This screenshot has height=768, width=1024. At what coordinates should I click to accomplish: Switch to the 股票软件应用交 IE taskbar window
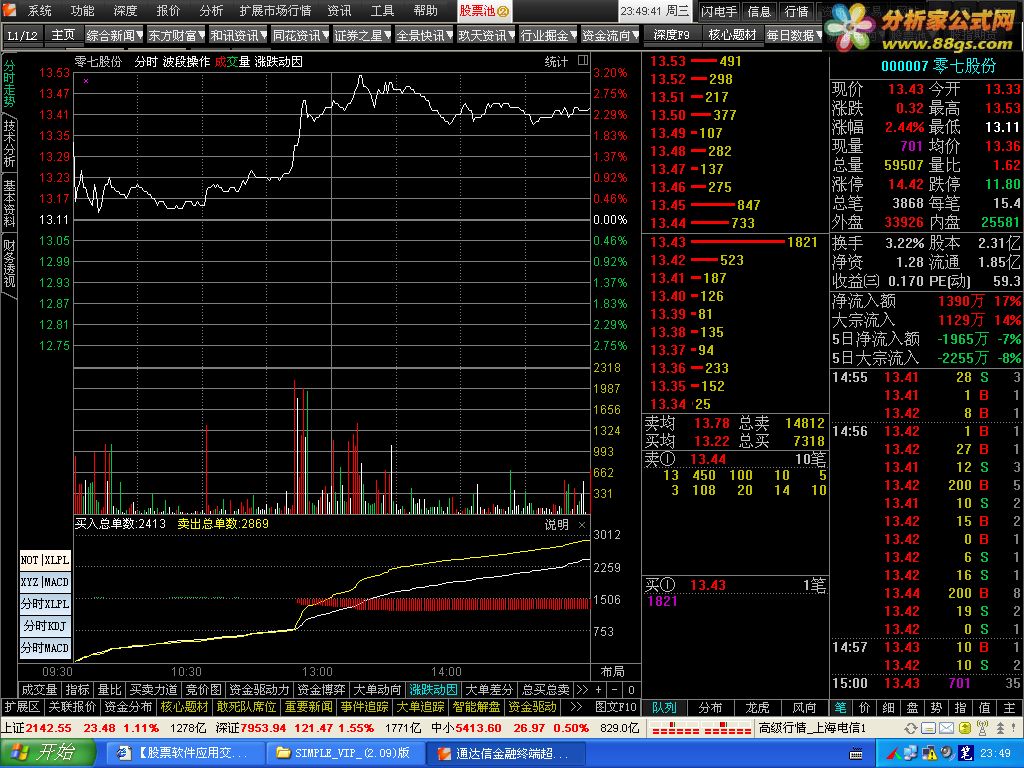[x=185, y=754]
